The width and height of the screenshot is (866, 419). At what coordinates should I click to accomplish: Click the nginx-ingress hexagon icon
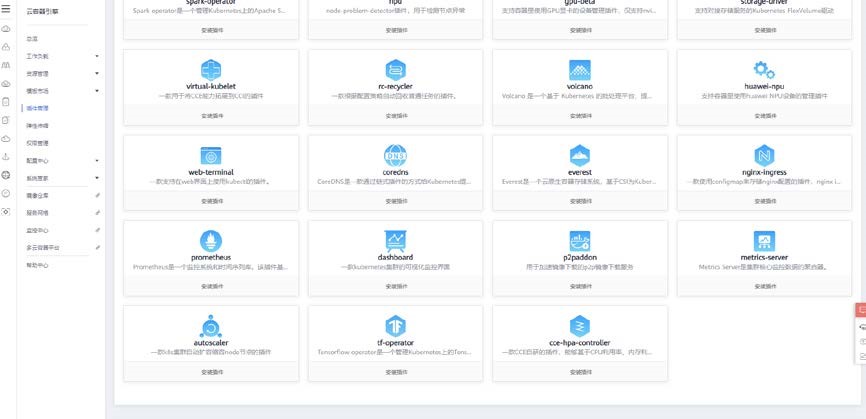[x=764, y=156]
